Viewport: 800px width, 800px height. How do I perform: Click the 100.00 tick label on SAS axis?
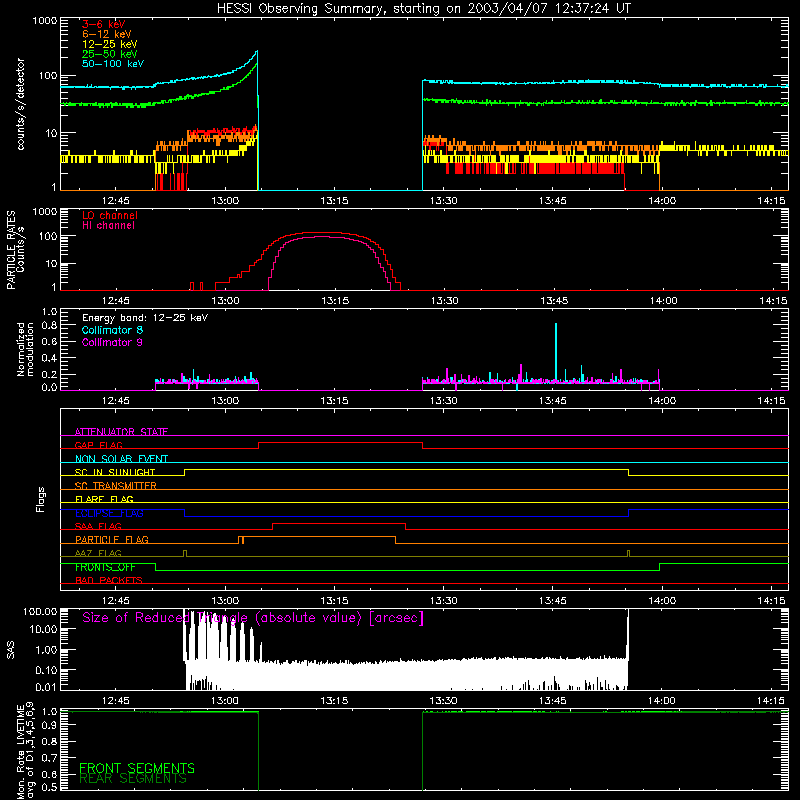click(x=40, y=611)
